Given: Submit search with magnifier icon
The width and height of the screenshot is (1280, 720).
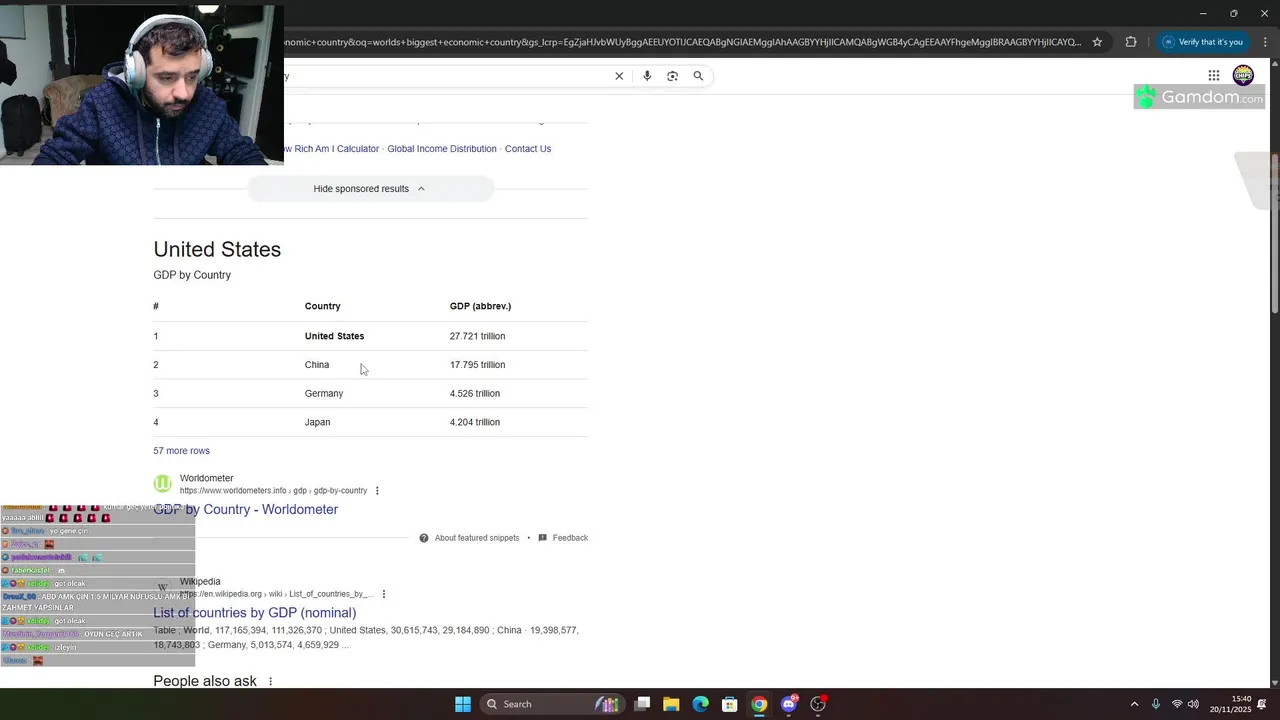Looking at the screenshot, I should [x=698, y=76].
